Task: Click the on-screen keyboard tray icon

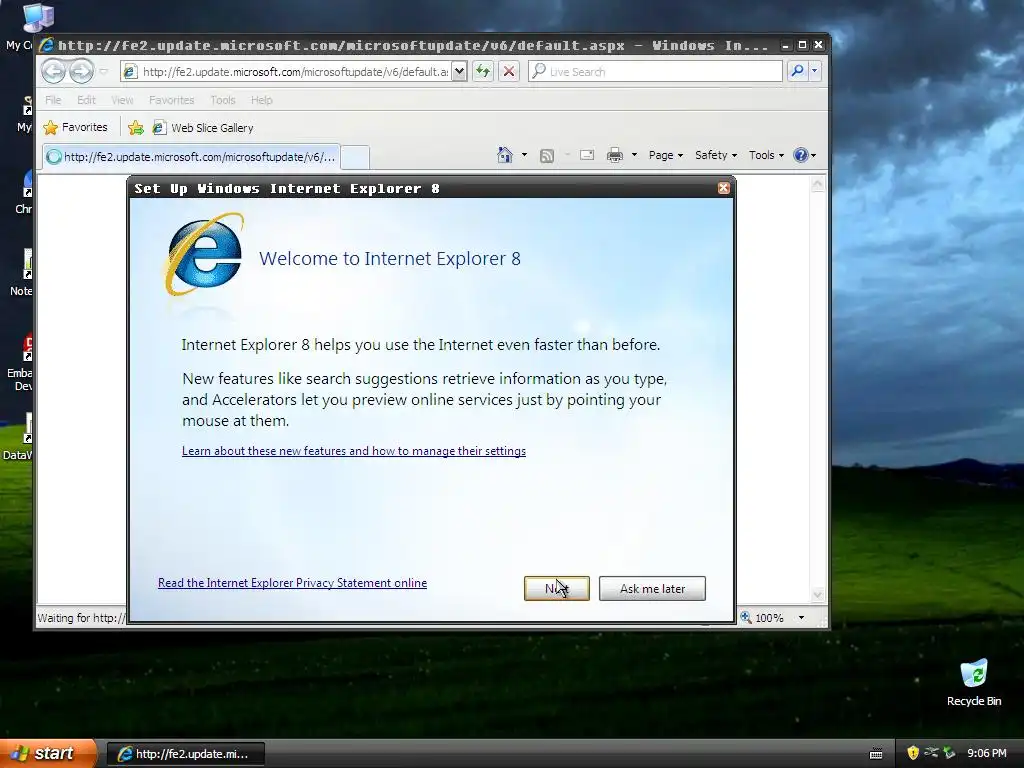Action: click(x=876, y=754)
